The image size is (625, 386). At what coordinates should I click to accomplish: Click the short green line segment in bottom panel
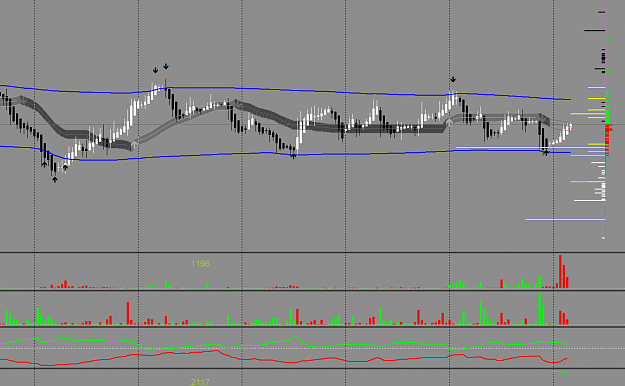click(x=559, y=372)
